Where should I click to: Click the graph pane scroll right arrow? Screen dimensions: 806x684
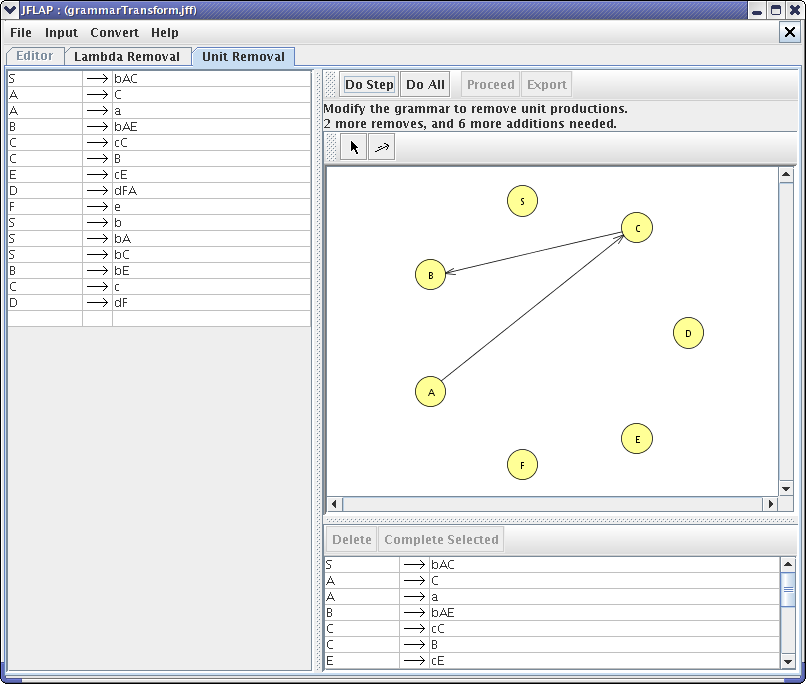point(770,504)
